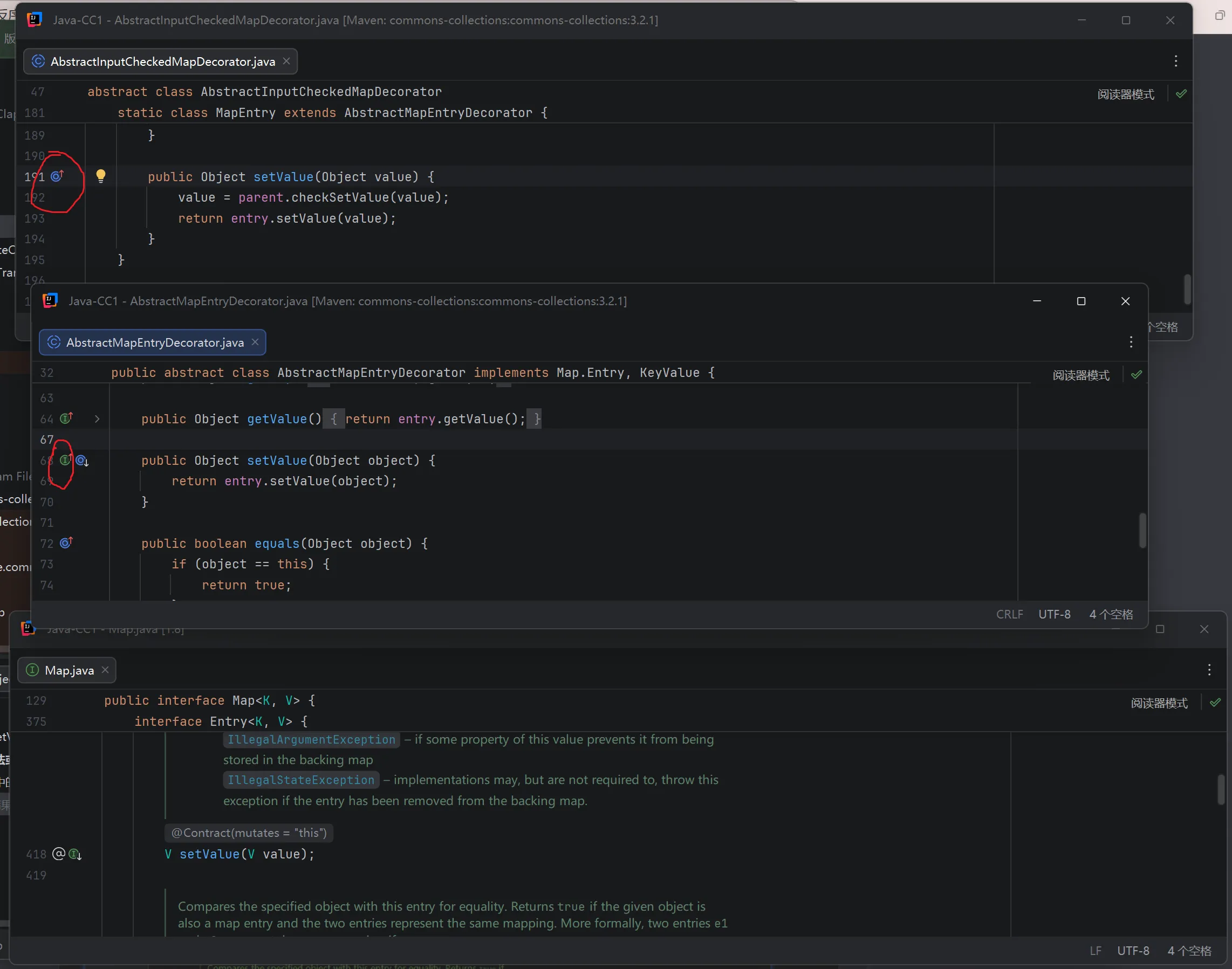This screenshot has width=1232, height=969.
Task: Select the Map.java editor tab
Action: [x=68, y=671]
